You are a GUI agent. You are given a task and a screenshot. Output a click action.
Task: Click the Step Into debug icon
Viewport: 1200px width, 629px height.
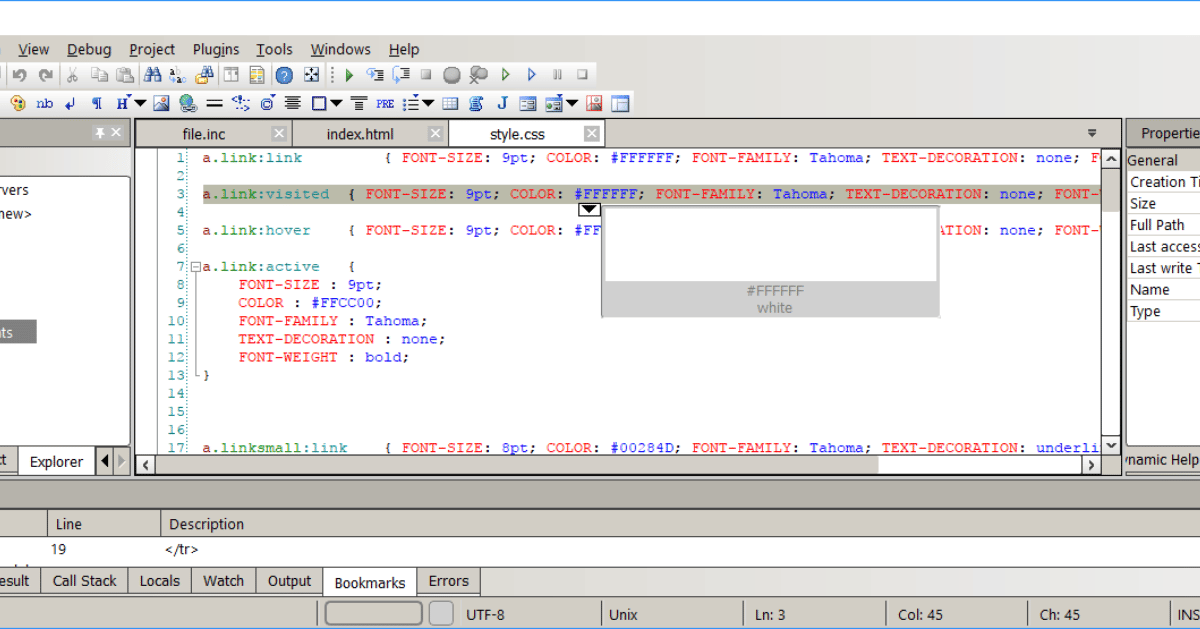click(376, 75)
